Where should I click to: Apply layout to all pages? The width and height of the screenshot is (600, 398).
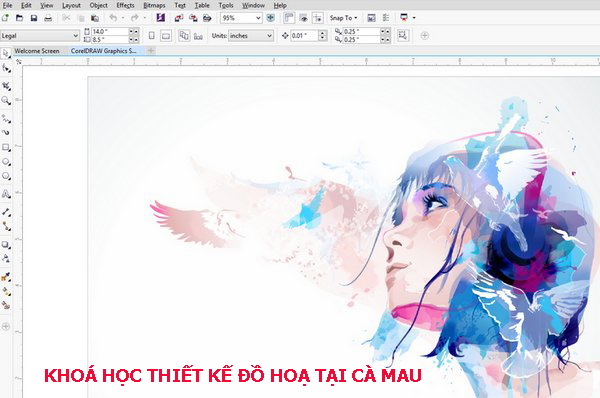184,36
